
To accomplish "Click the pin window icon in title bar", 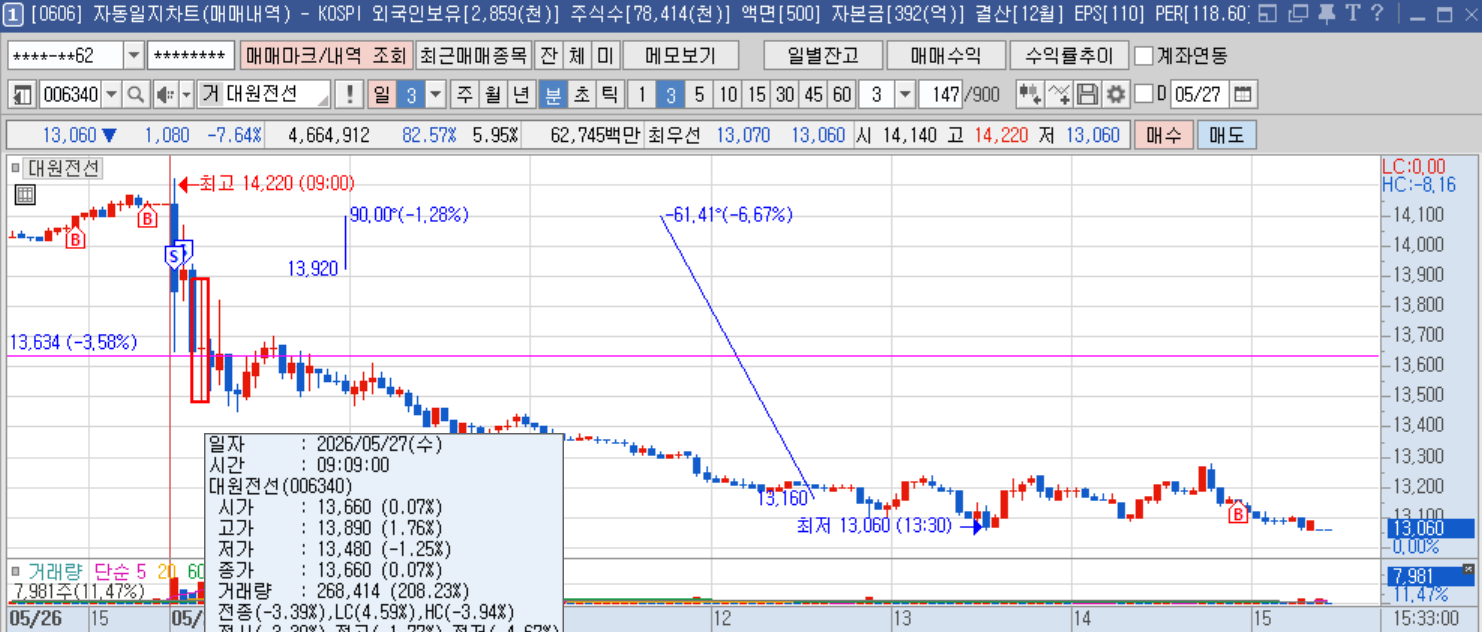I will click(1326, 14).
